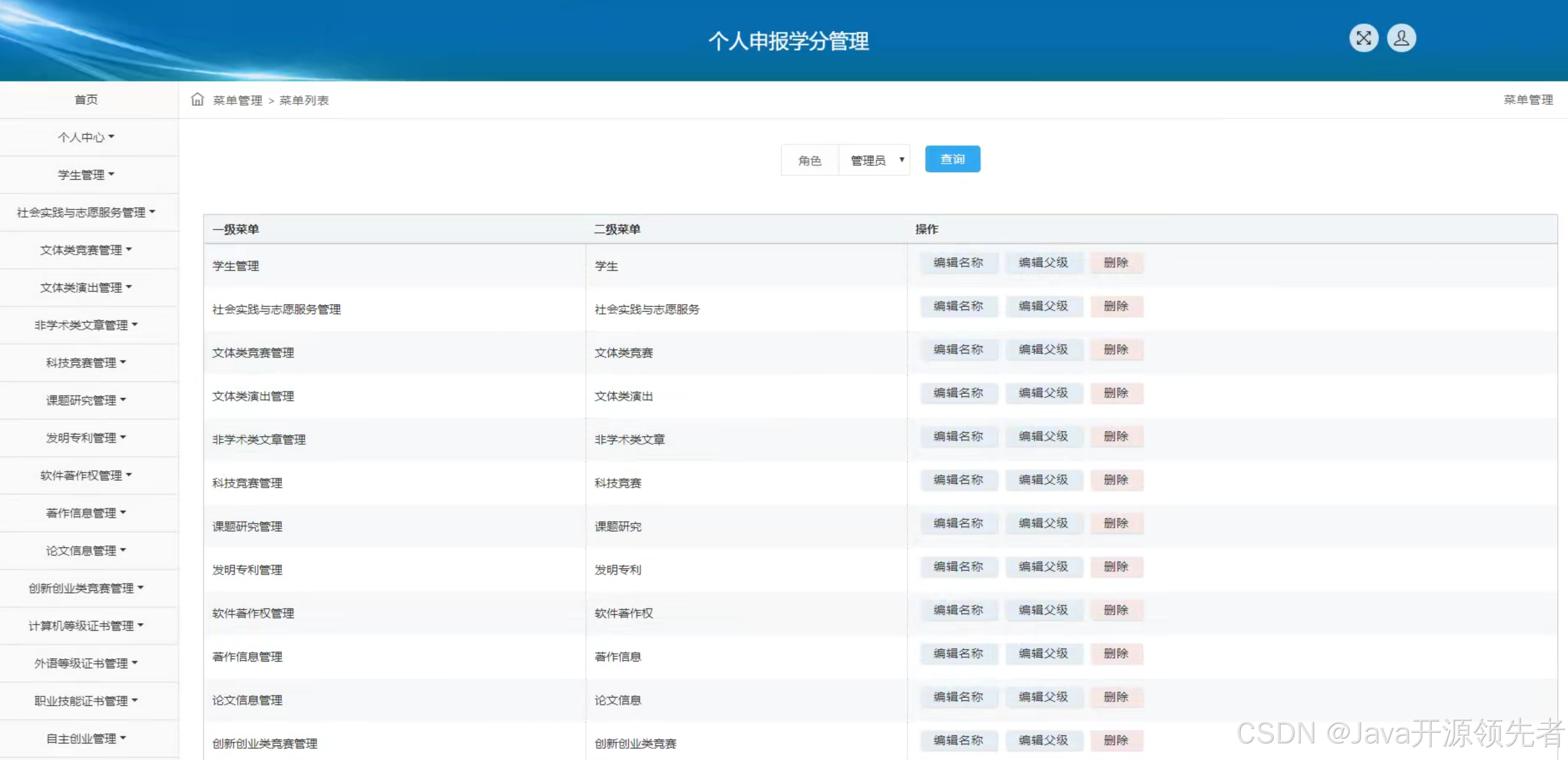
Task: Click the 查询 button
Action: (952, 159)
